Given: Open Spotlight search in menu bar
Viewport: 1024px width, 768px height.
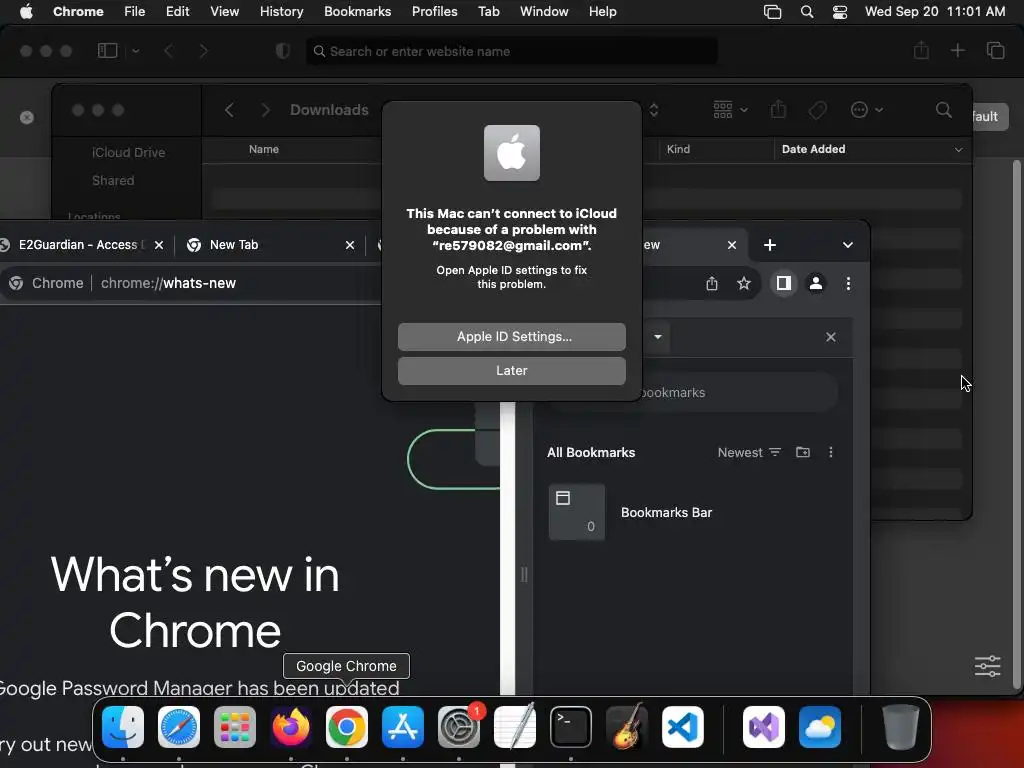Looking at the screenshot, I should click(x=807, y=12).
